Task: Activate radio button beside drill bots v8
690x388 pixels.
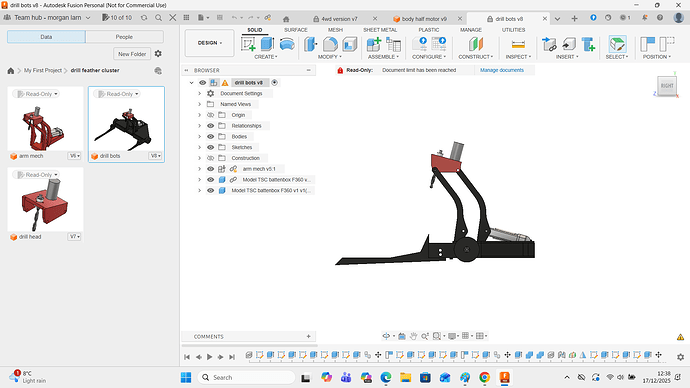Action: point(275,83)
